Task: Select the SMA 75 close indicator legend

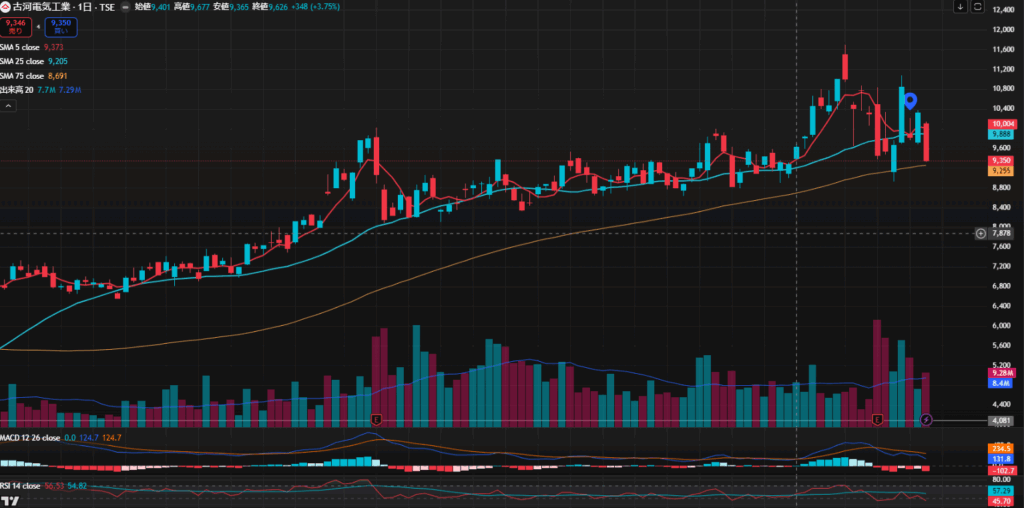Action: (23, 76)
